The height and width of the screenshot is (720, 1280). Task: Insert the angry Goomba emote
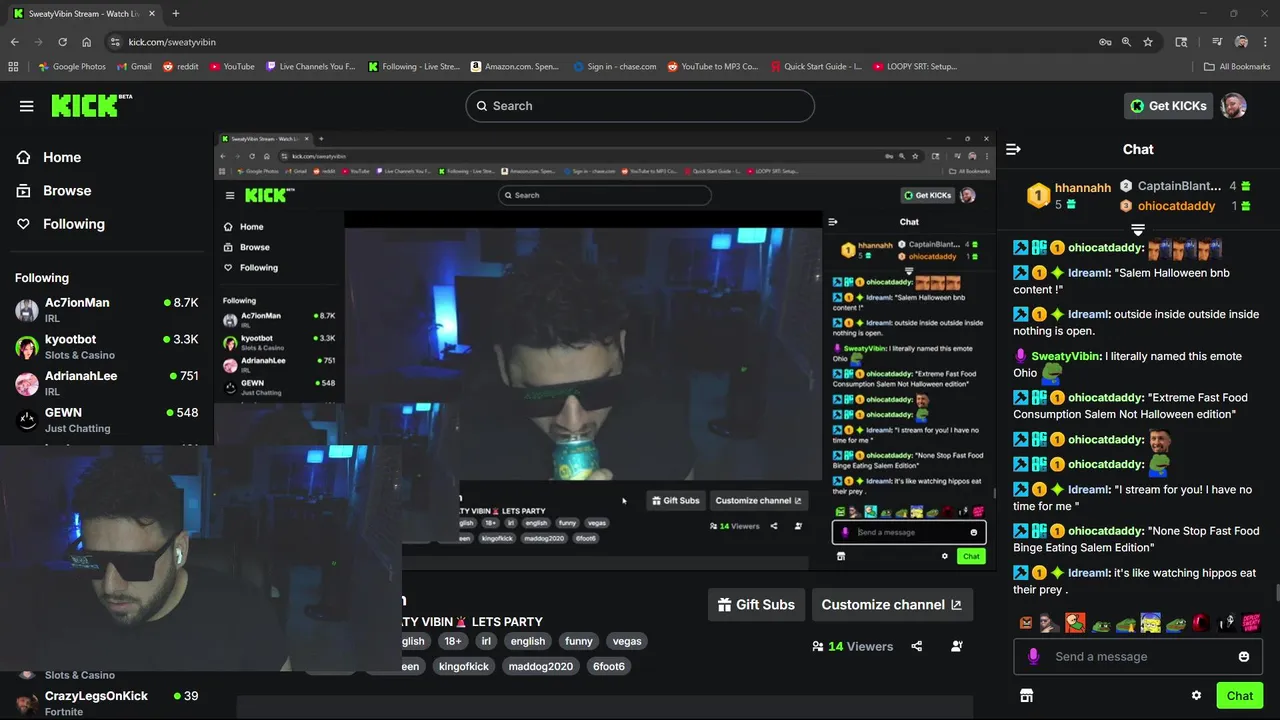tap(1026, 623)
